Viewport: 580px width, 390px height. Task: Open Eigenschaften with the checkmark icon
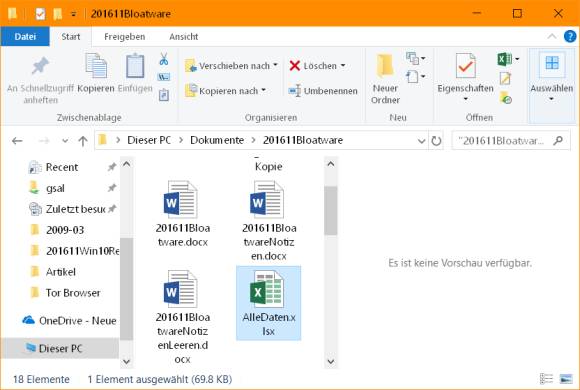point(465,66)
